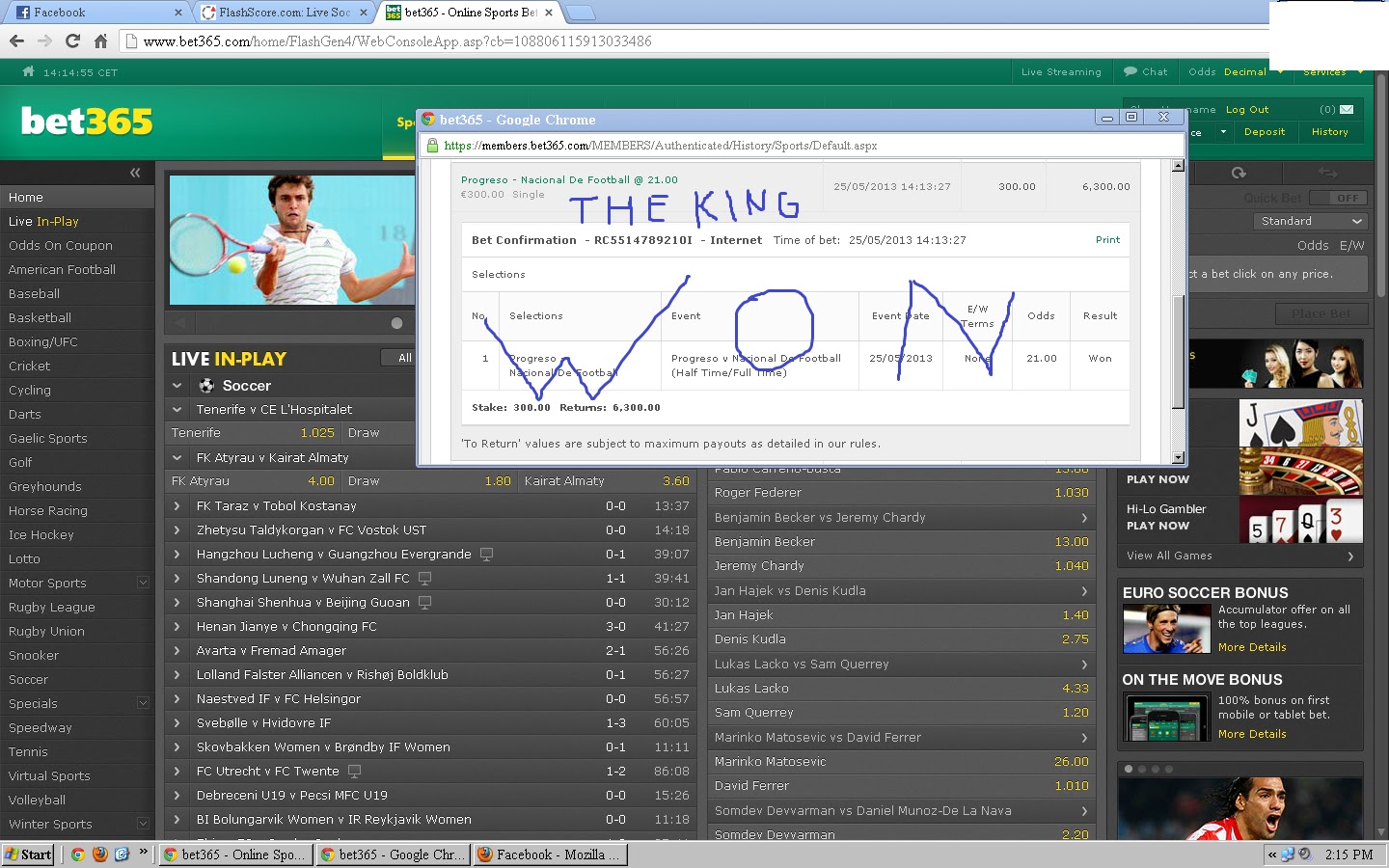This screenshot has height=868, width=1389.
Task: Click the browser address bar
Action: pos(694,41)
